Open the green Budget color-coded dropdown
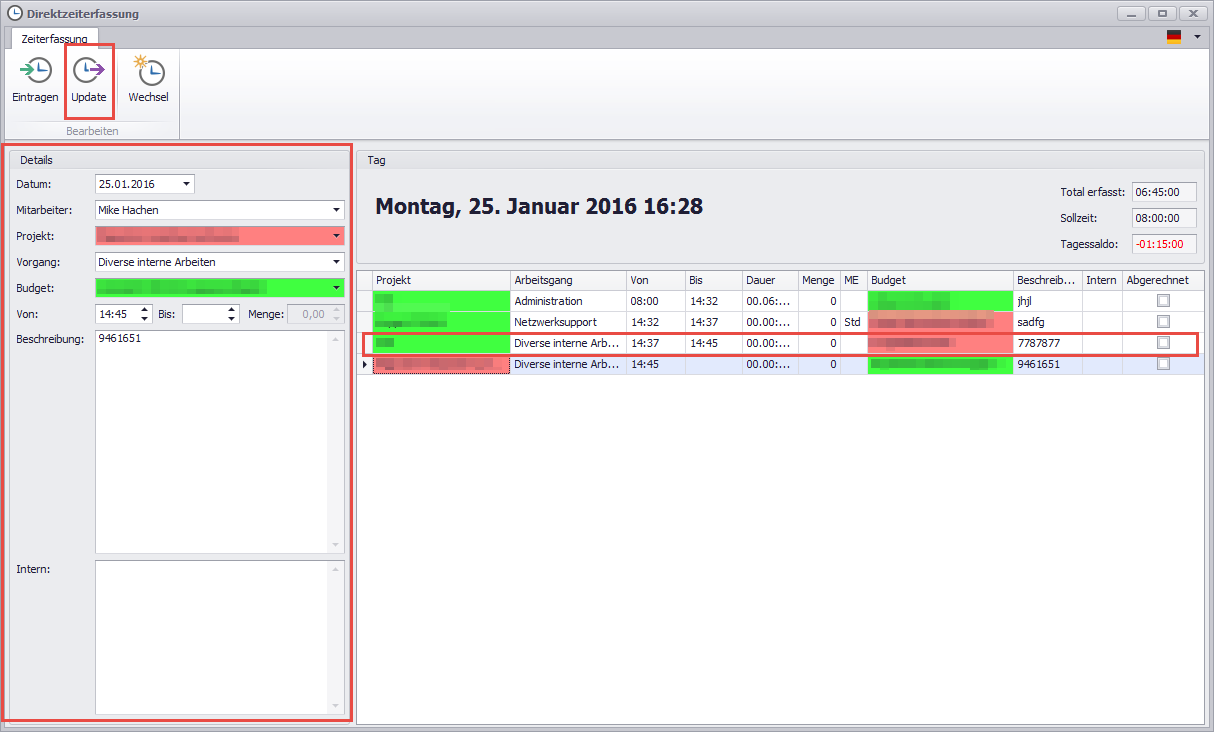Viewport: 1214px width, 732px height. pos(336,288)
